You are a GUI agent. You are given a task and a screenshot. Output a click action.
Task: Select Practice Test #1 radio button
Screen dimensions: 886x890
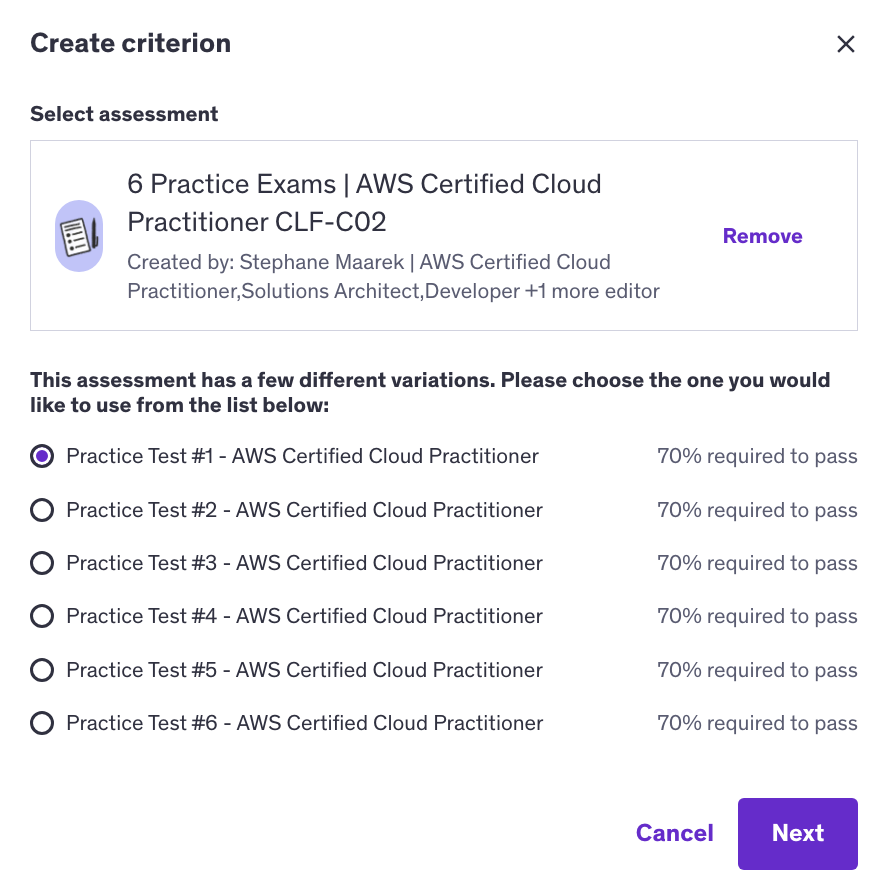click(42, 457)
